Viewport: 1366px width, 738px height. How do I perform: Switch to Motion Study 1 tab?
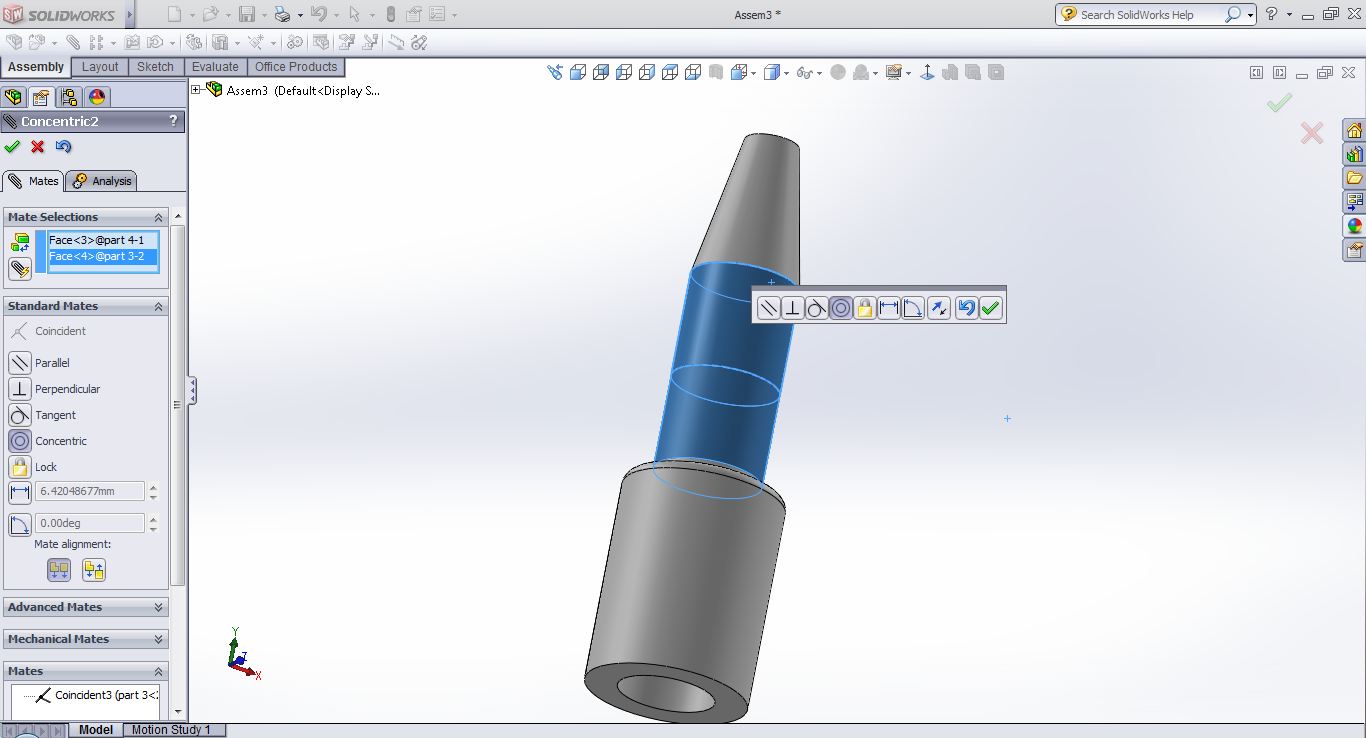tap(171, 730)
